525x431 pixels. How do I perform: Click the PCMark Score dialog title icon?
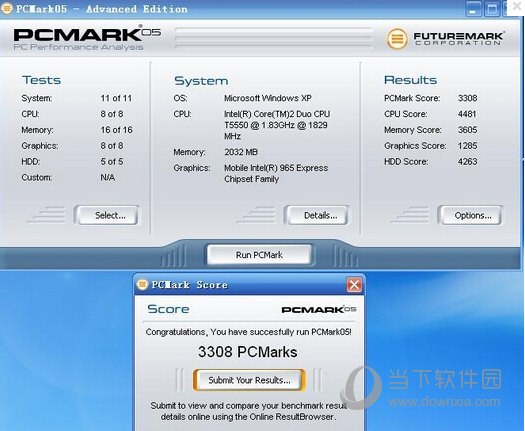click(x=143, y=285)
